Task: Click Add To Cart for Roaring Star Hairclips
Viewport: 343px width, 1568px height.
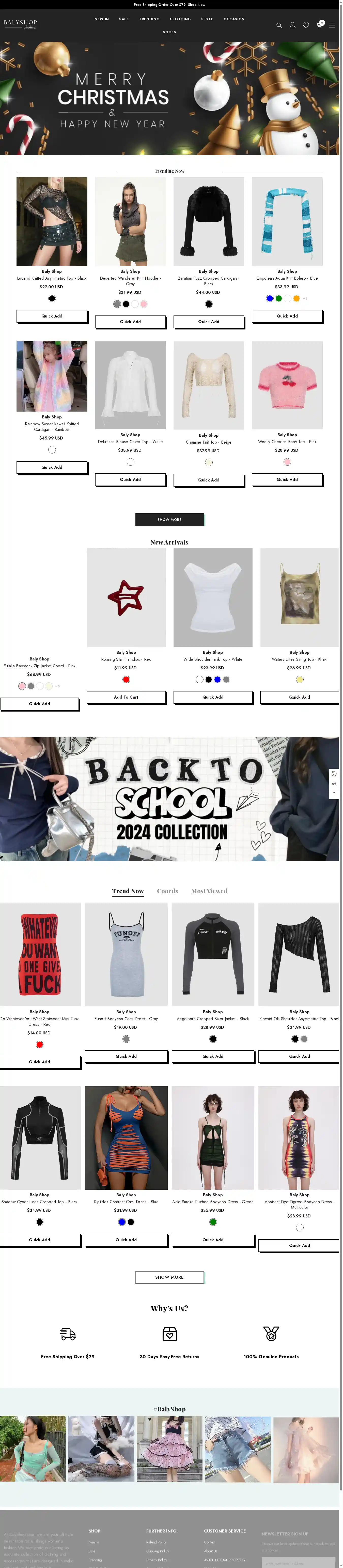Action: [x=126, y=697]
